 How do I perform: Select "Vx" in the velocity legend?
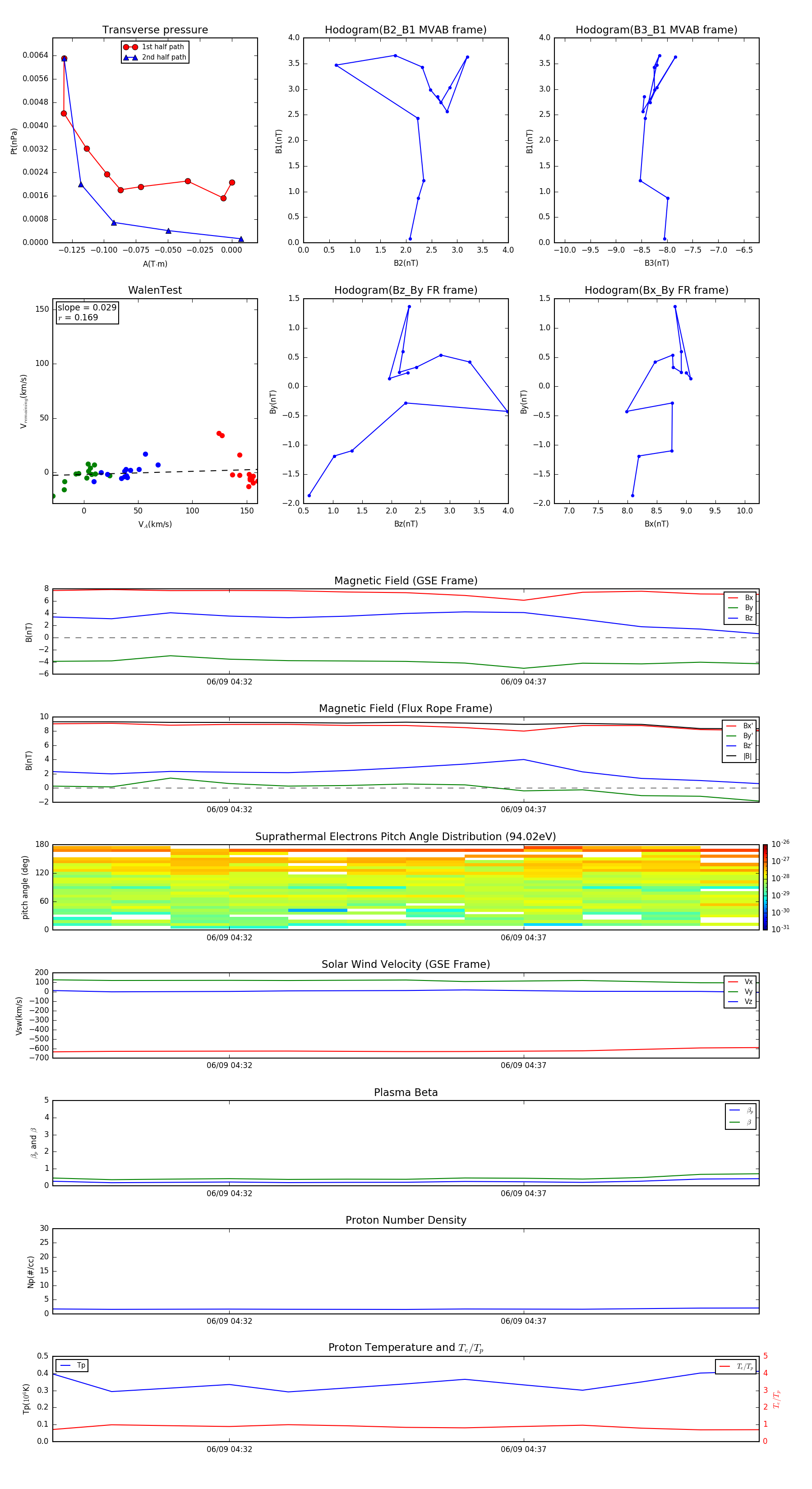(x=740, y=982)
